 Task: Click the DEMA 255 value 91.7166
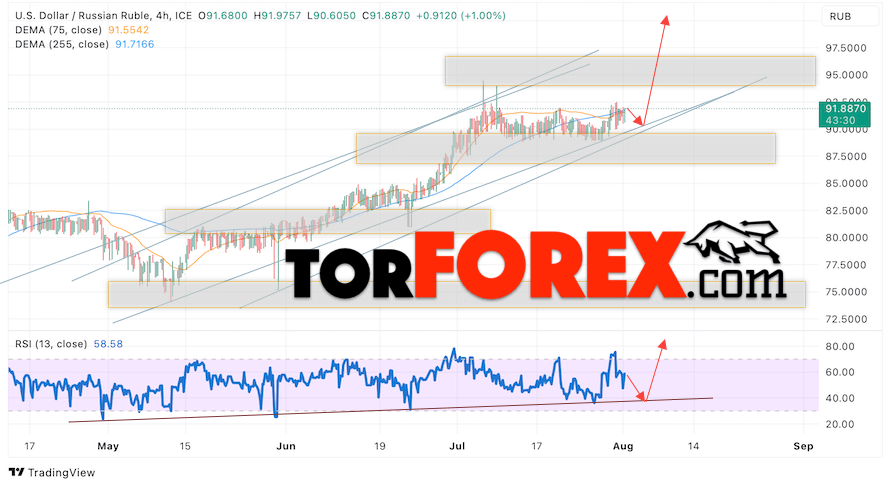pos(135,44)
